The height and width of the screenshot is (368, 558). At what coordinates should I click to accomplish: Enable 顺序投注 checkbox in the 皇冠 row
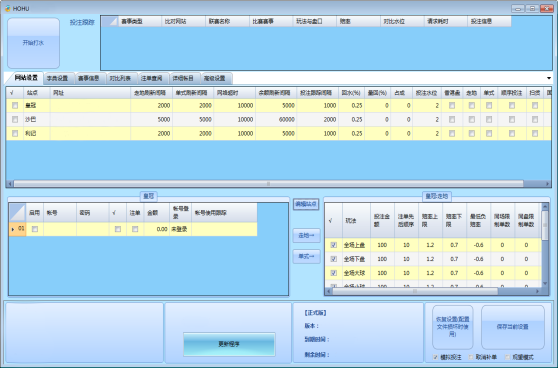512,105
